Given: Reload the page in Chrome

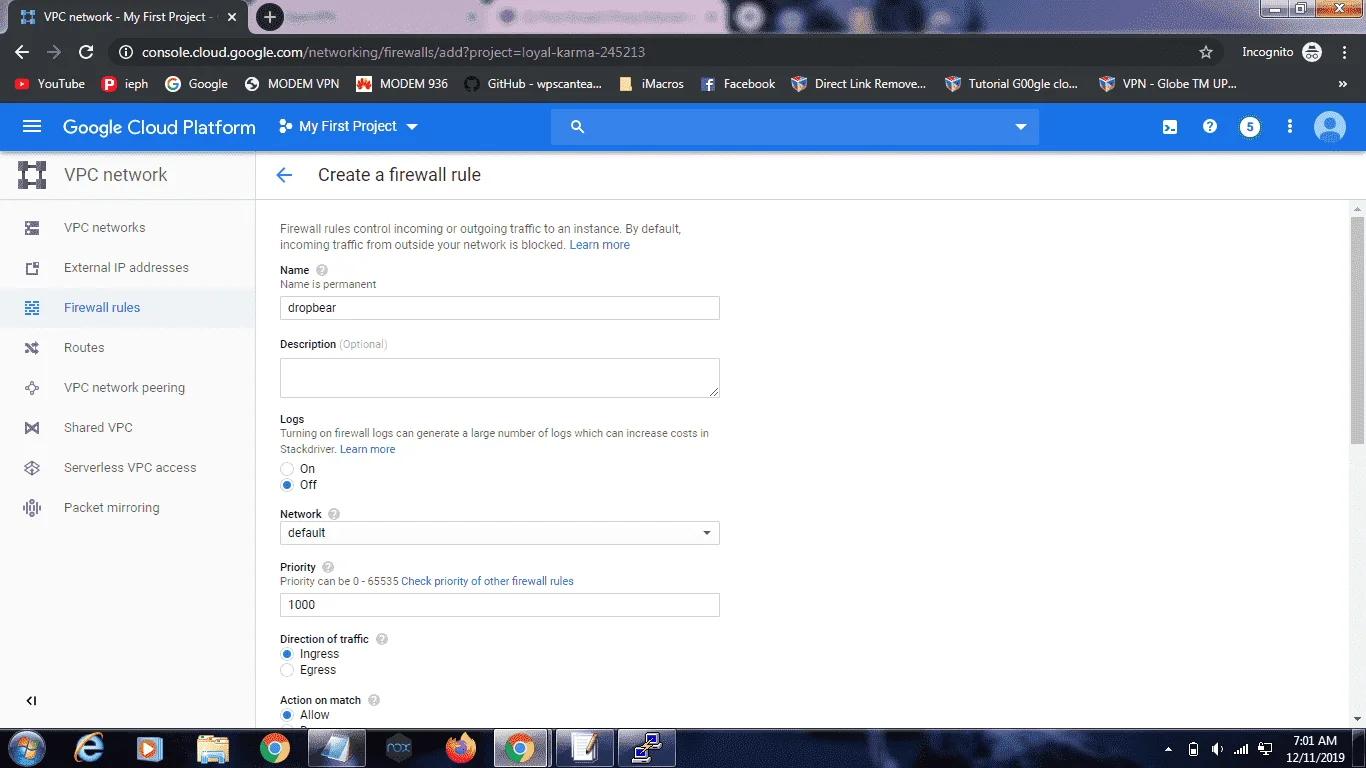Looking at the screenshot, I should [86, 52].
